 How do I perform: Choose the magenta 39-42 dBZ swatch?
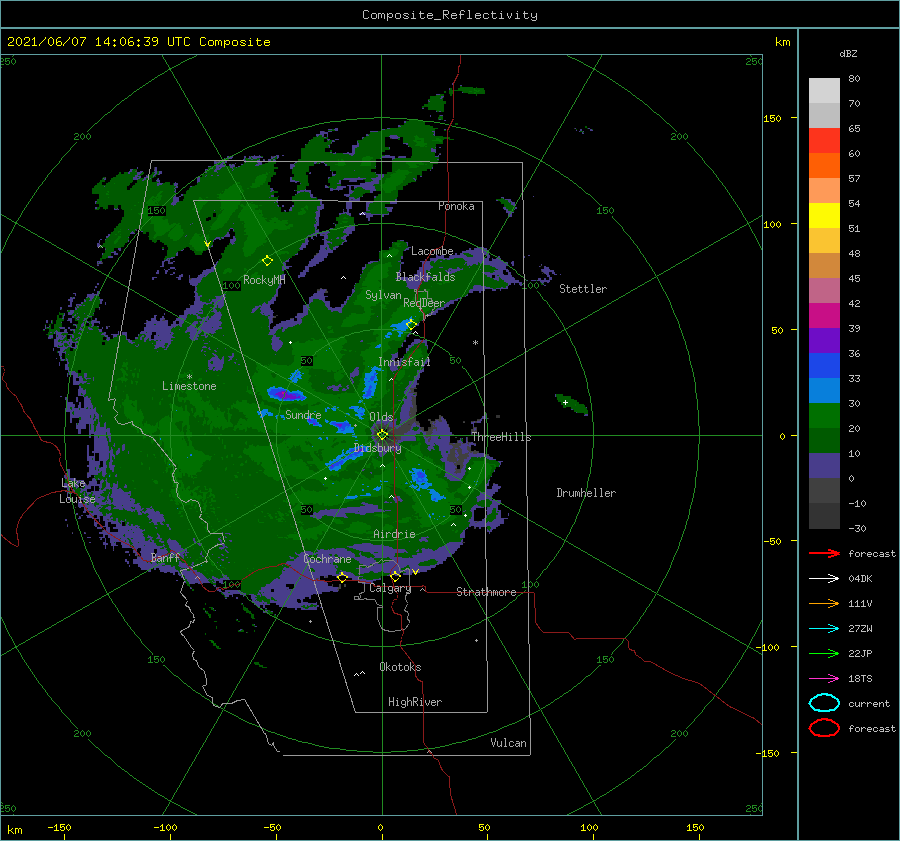824,315
